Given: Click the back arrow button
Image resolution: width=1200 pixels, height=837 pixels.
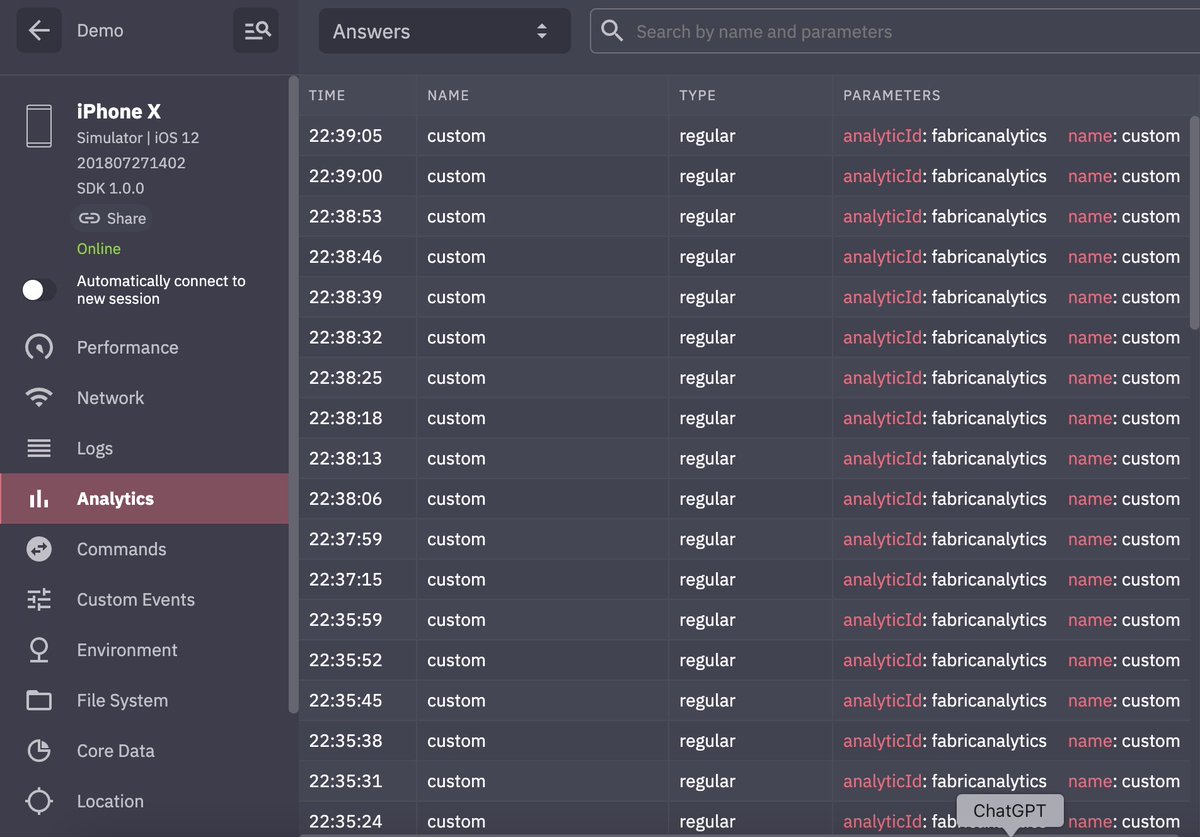Looking at the screenshot, I should [x=39, y=31].
